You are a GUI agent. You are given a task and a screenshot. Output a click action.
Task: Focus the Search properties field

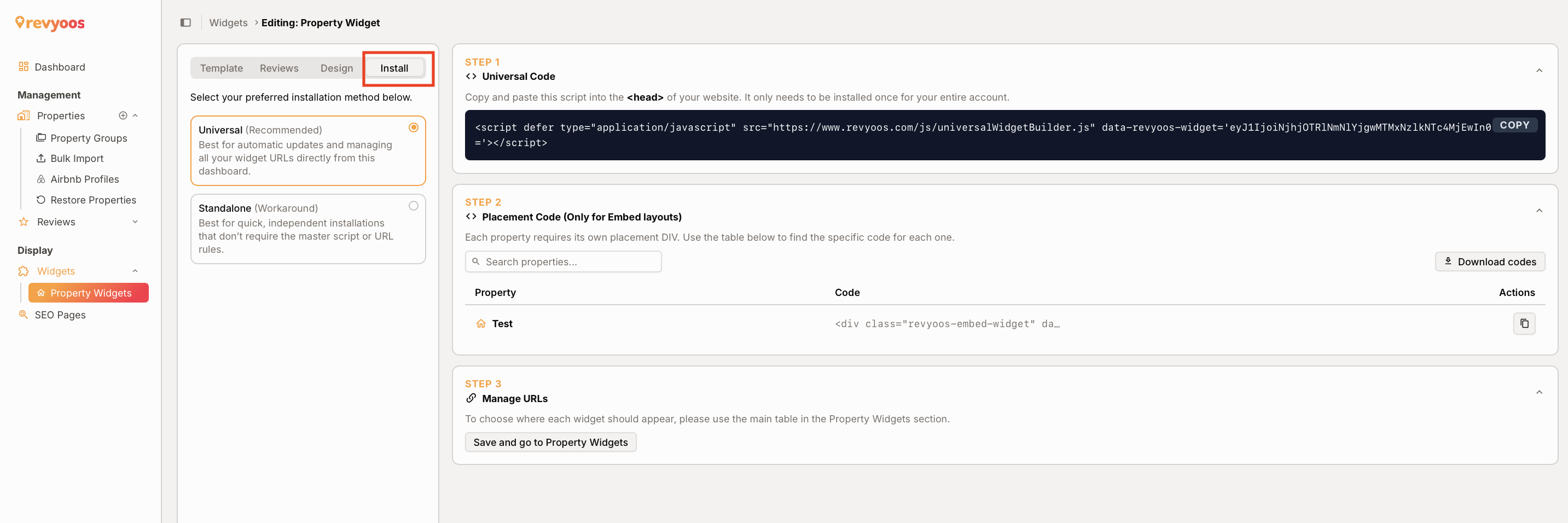tap(563, 262)
